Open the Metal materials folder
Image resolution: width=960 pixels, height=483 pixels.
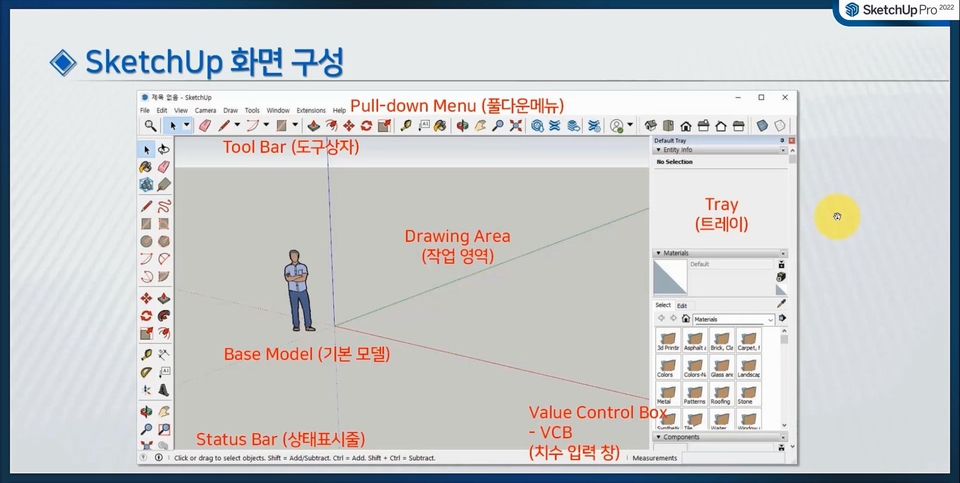coord(667,395)
